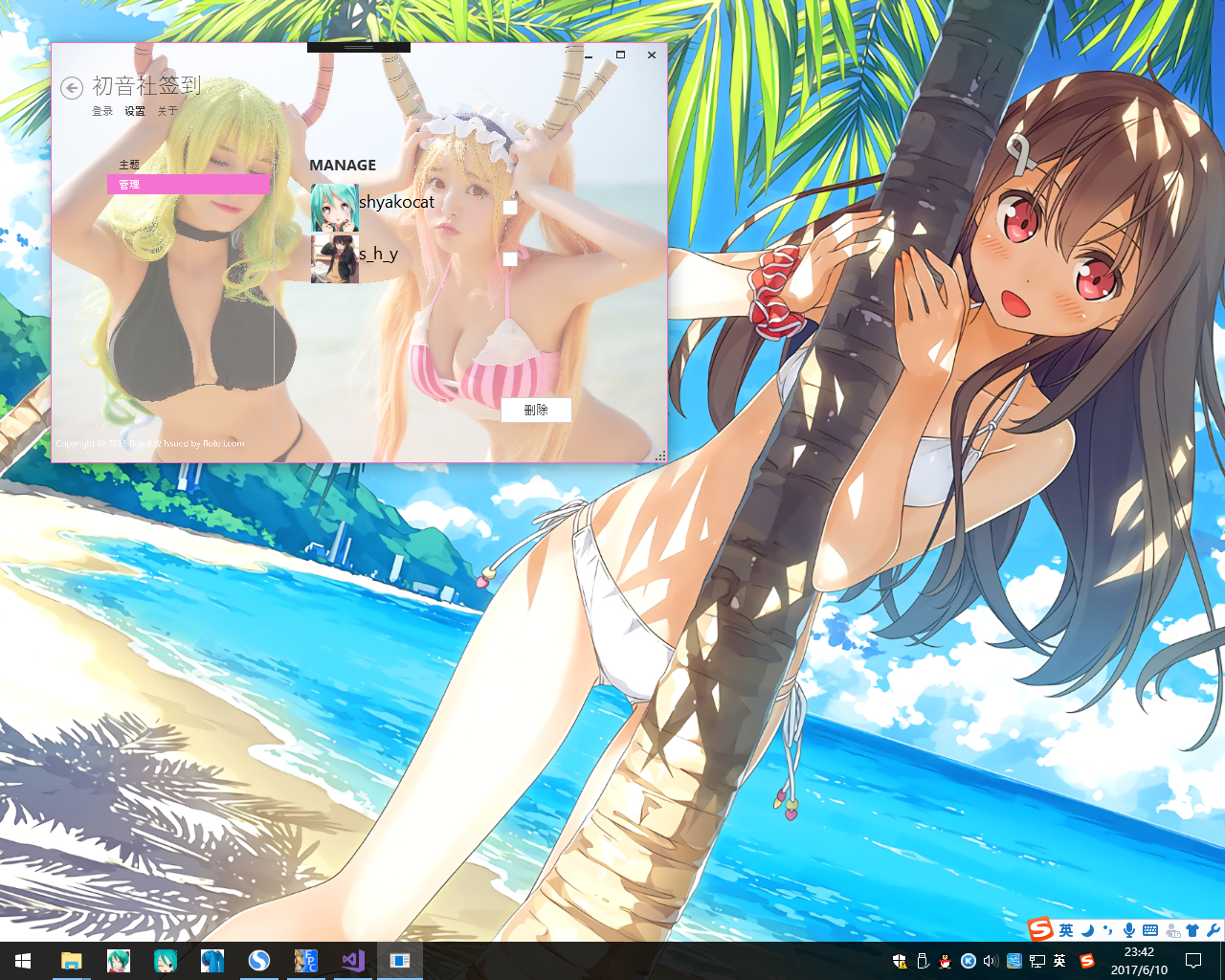1225x980 pixels.
Task: Click the safely remove hardware tray icon
Action: point(923,961)
